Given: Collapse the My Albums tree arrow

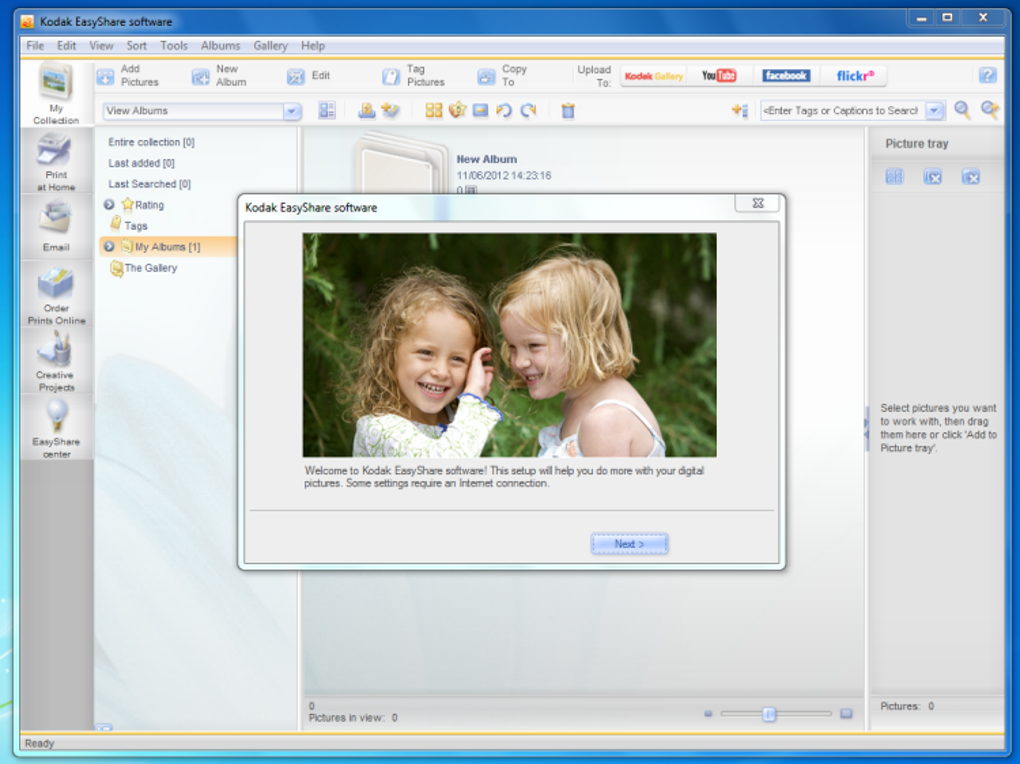Looking at the screenshot, I should pos(109,246).
